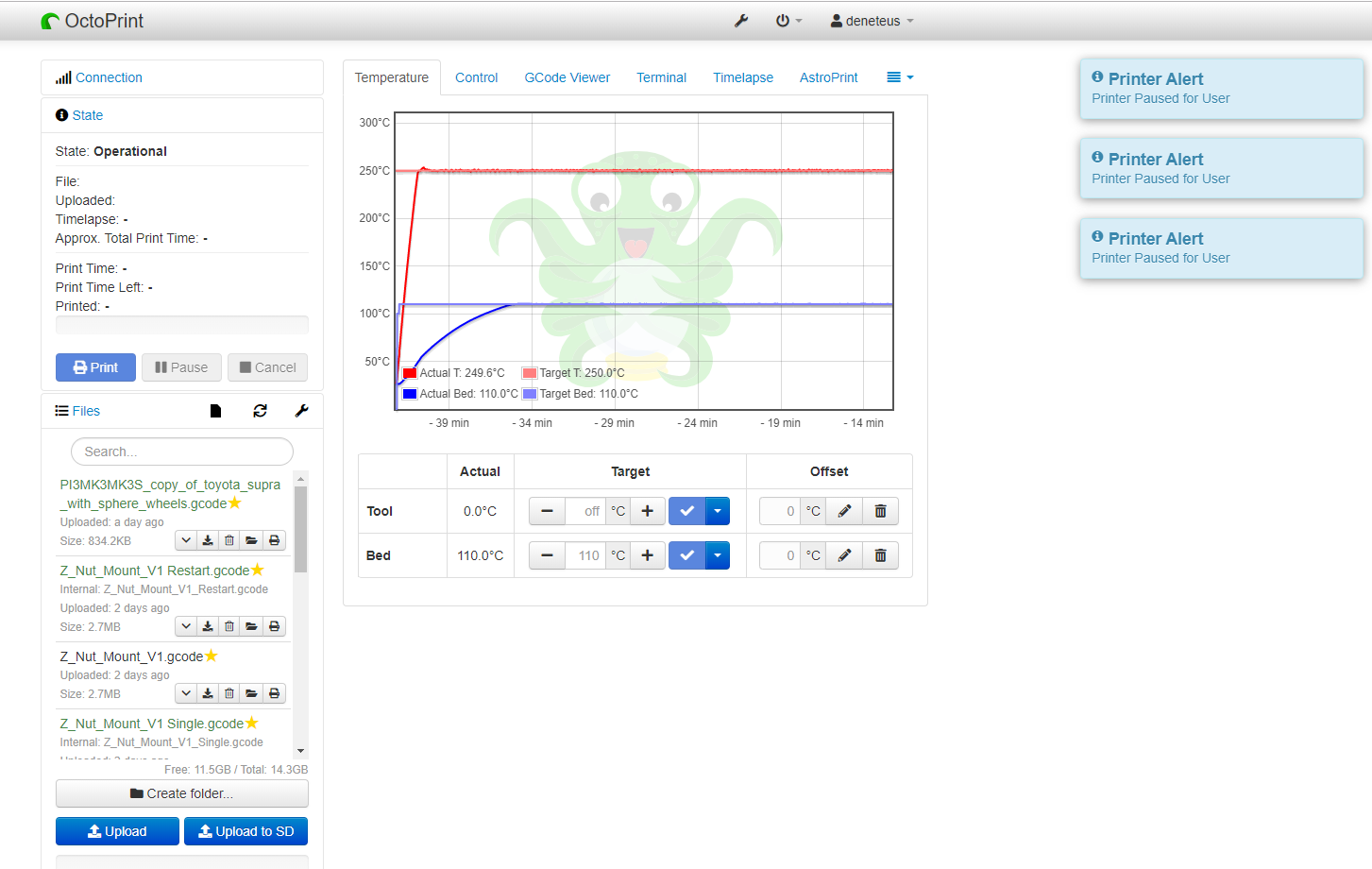
Task: Load and print Z_Nut_Mount_V1.gcode
Action: click(x=274, y=693)
